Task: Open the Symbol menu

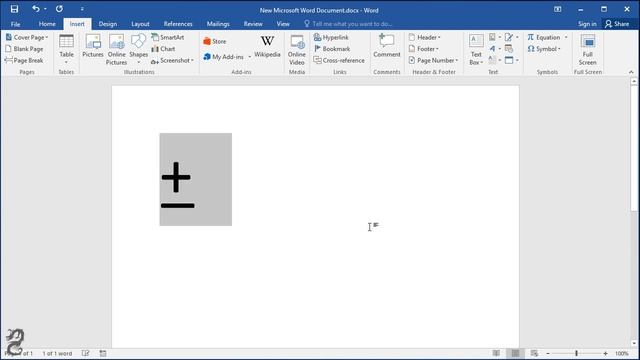Action: pos(544,49)
